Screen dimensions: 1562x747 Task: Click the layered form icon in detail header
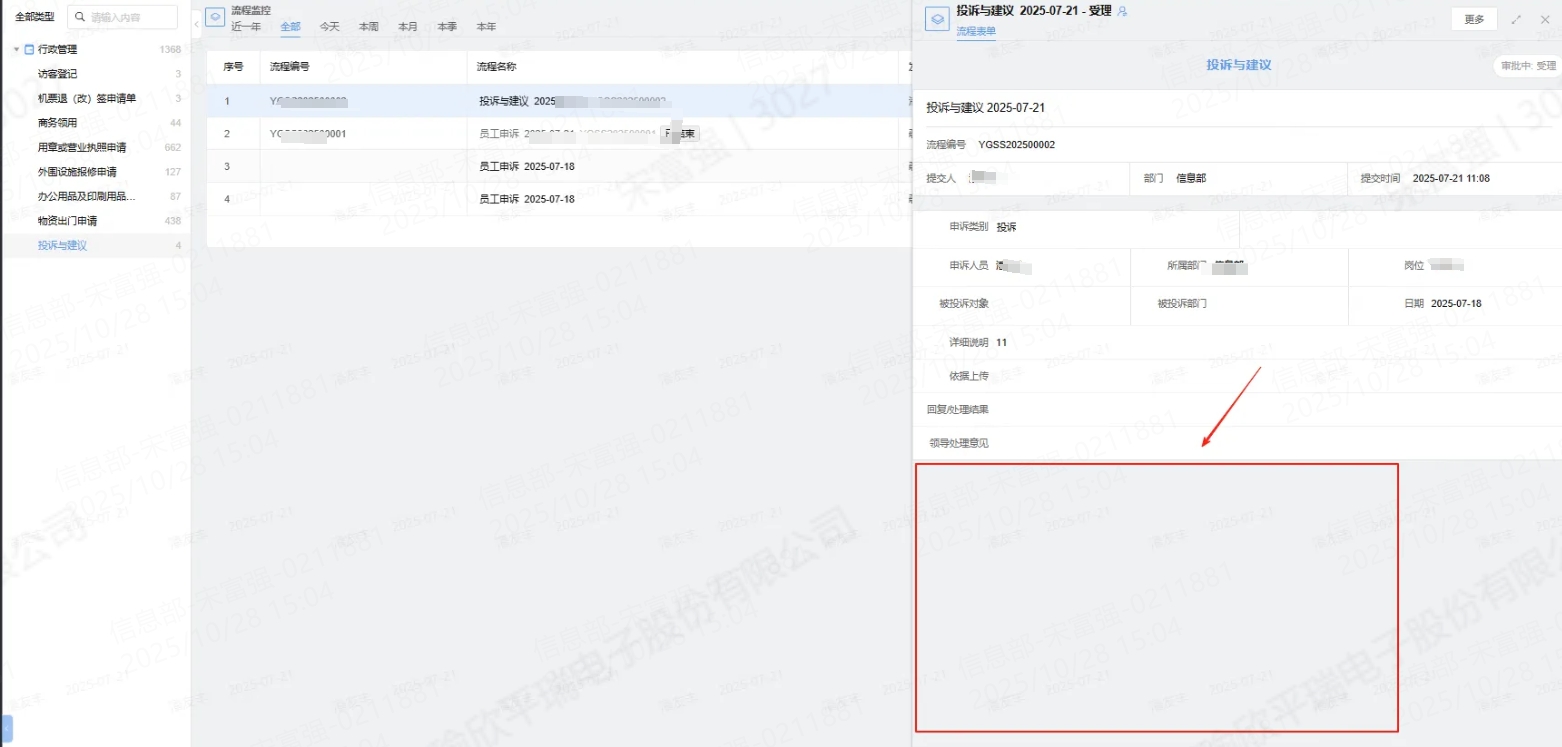pyautogui.click(x=936, y=19)
